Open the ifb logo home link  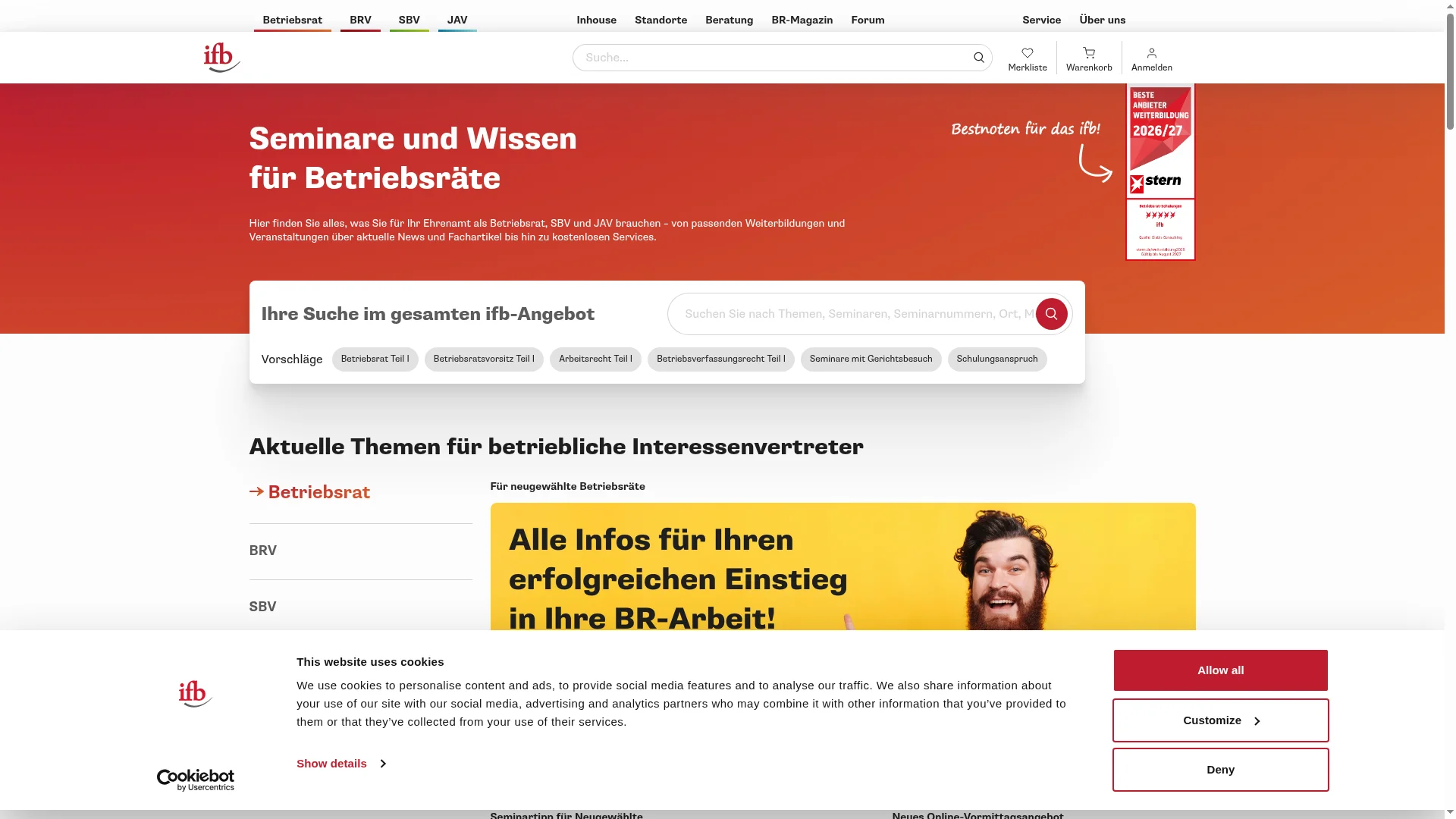(x=221, y=58)
